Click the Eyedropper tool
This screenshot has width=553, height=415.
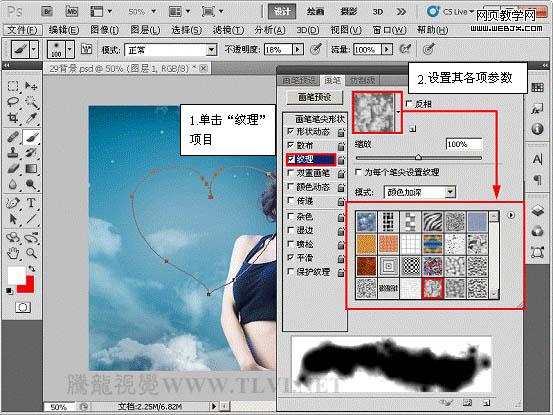[x=31, y=118]
